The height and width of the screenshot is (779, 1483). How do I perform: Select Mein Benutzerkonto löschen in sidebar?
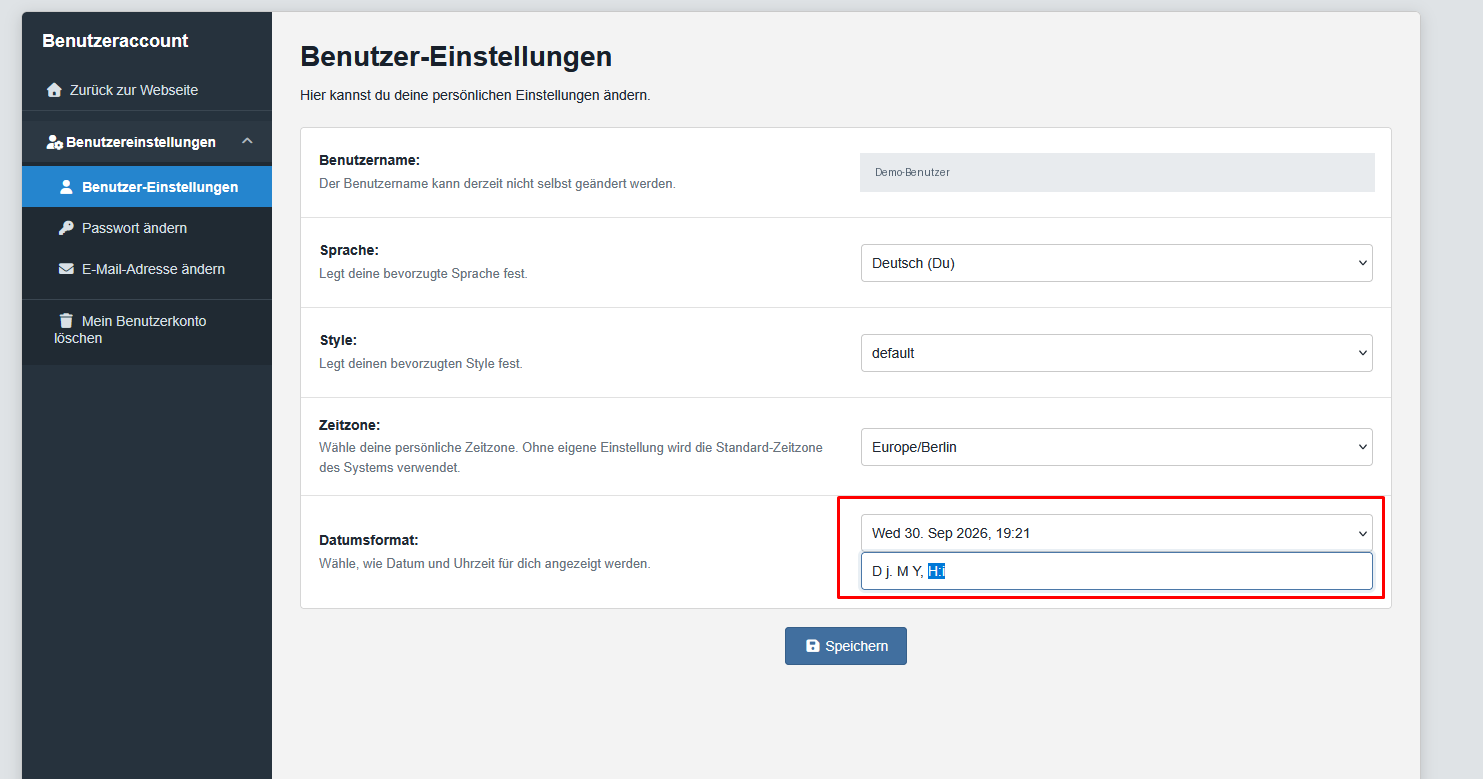point(147,330)
